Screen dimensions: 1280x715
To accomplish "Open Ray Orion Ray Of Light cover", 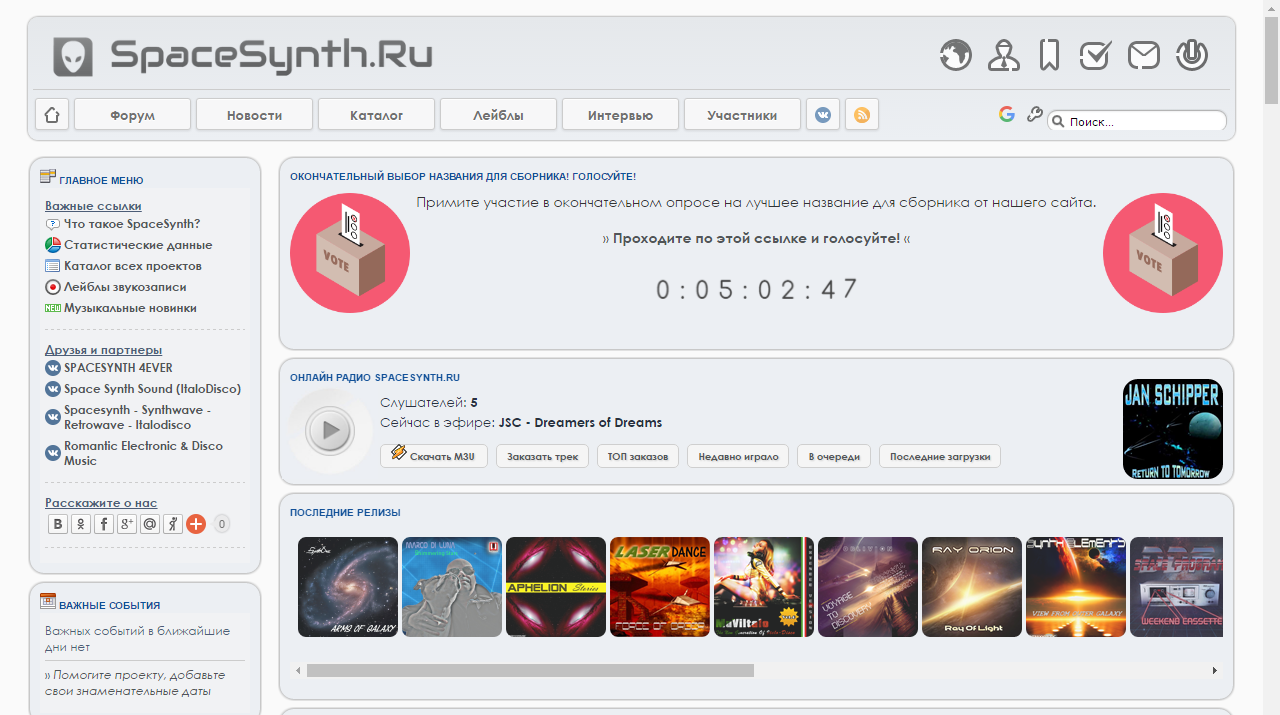I will 972,587.
